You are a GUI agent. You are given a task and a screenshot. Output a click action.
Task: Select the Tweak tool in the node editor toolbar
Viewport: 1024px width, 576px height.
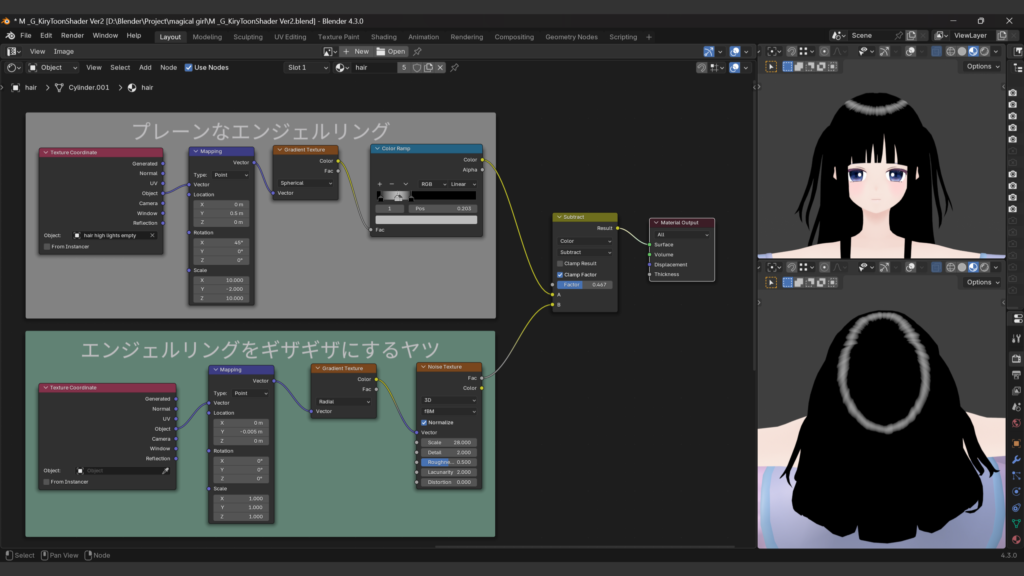point(771,67)
